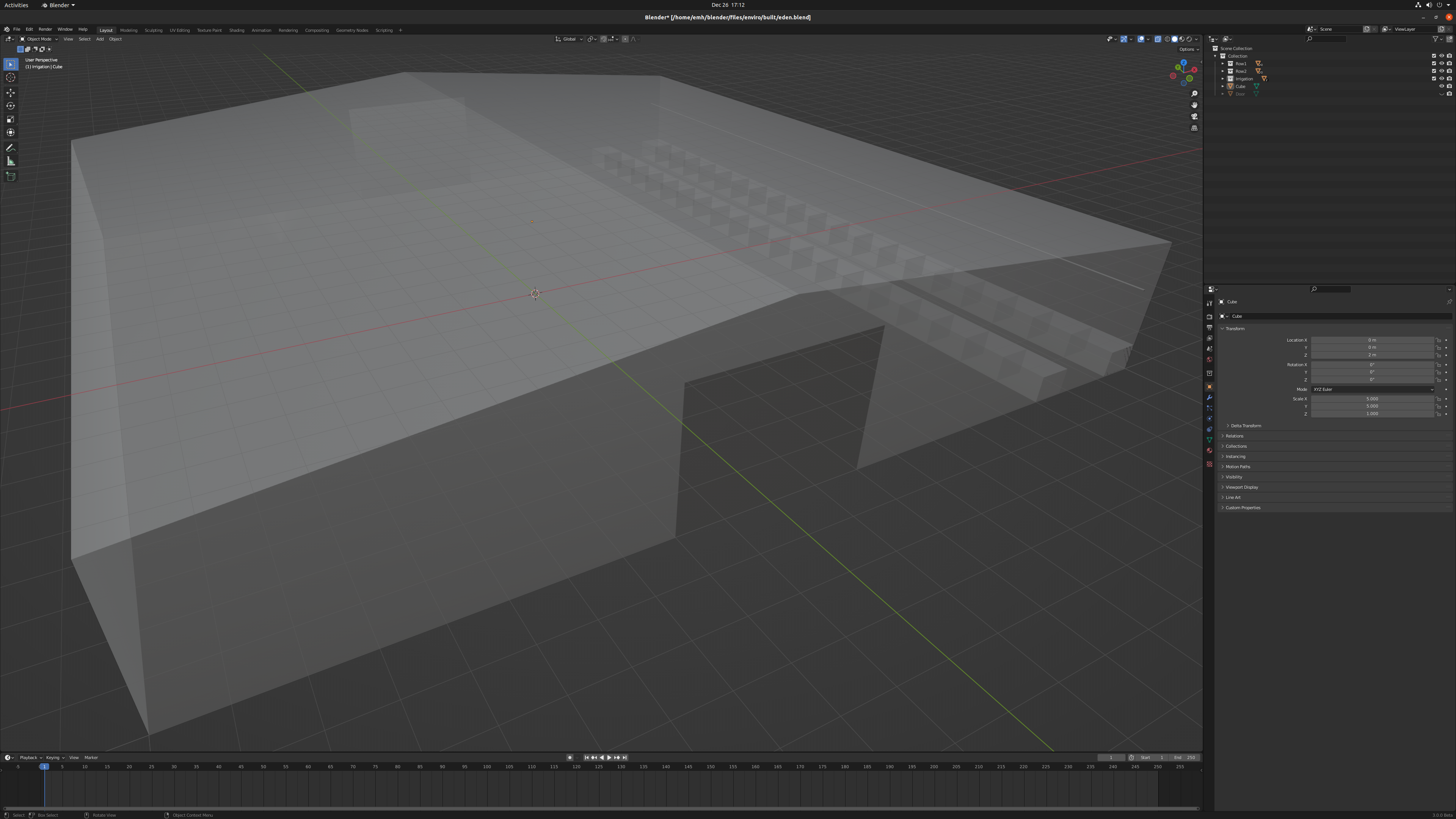The height and width of the screenshot is (819, 1456).
Task: Toggle the camera view icon
Action: pos(1194,116)
